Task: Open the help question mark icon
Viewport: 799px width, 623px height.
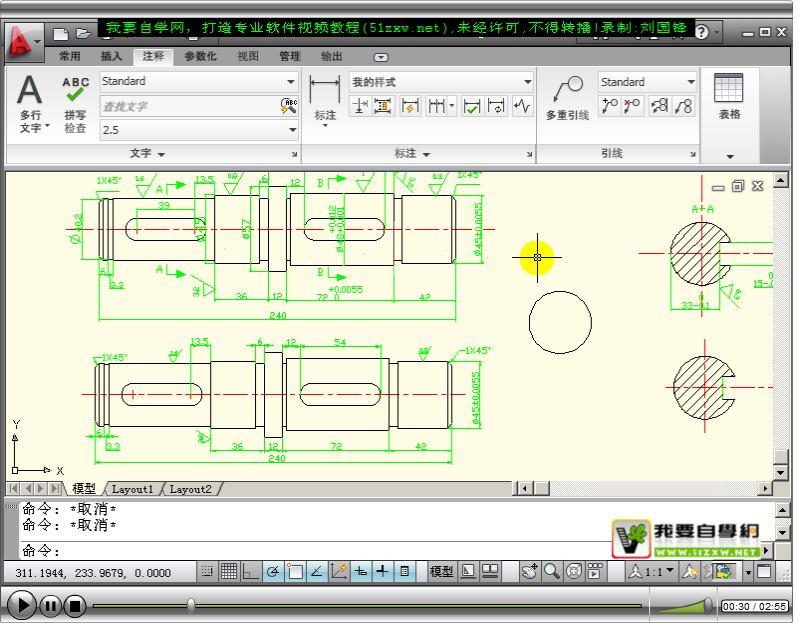Action: click(701, 32)
